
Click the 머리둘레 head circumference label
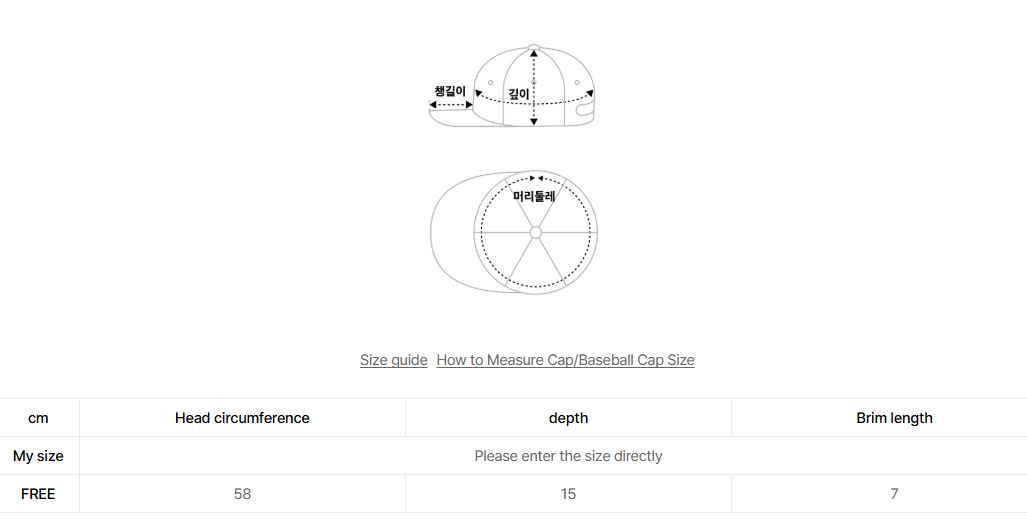[x=534, y=197]
